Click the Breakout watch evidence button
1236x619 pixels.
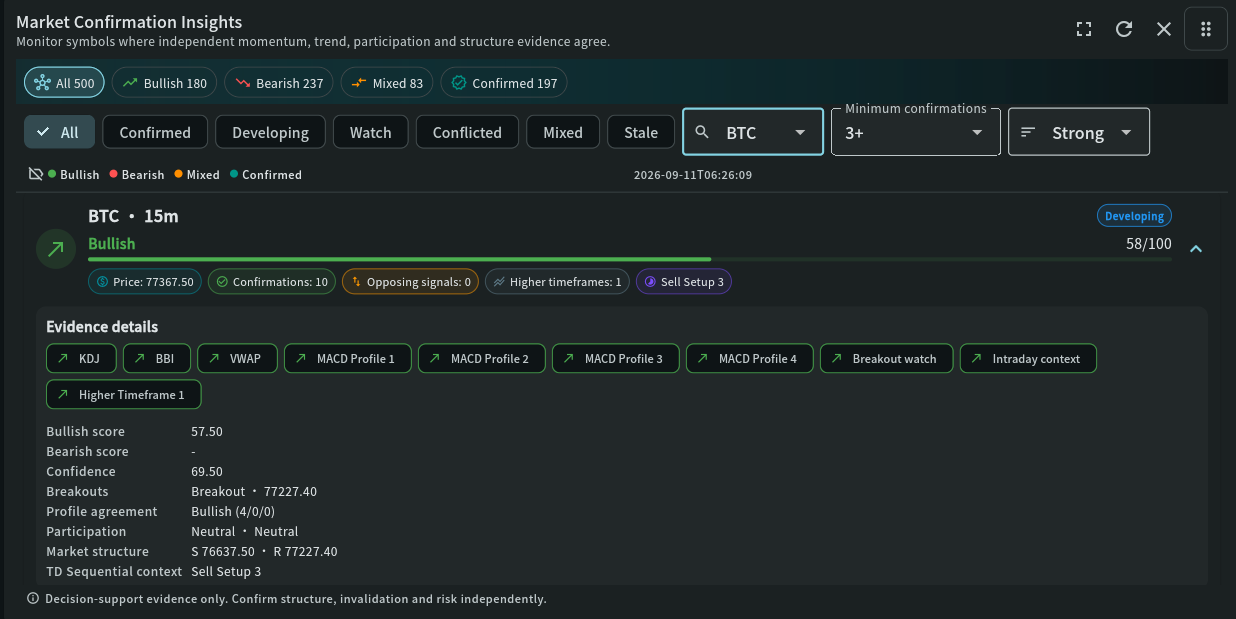click(x=886, y=358)
